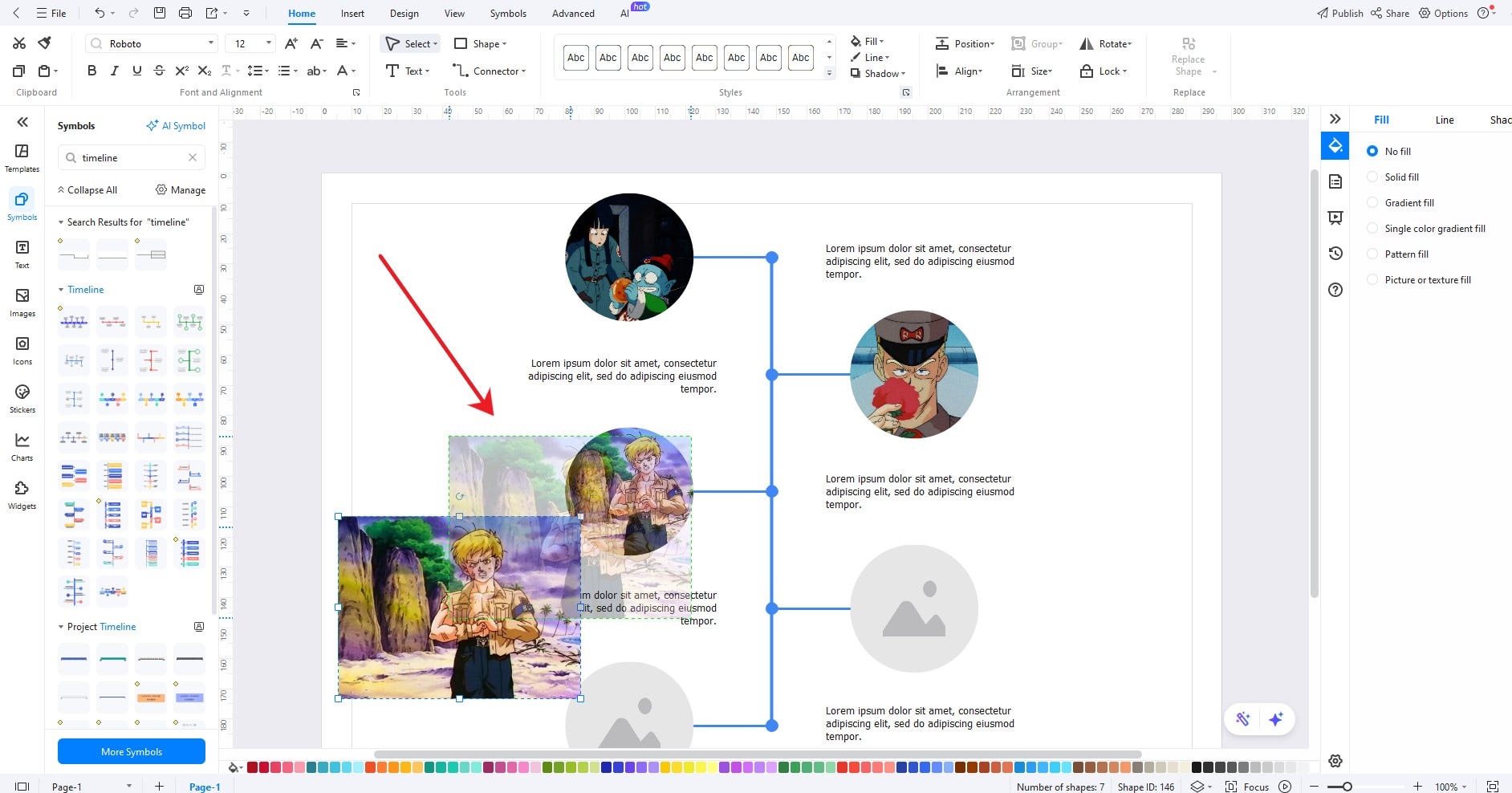1512x793 pixels.
Task: Collapse the Timeline symbols section
Action: 61,290
